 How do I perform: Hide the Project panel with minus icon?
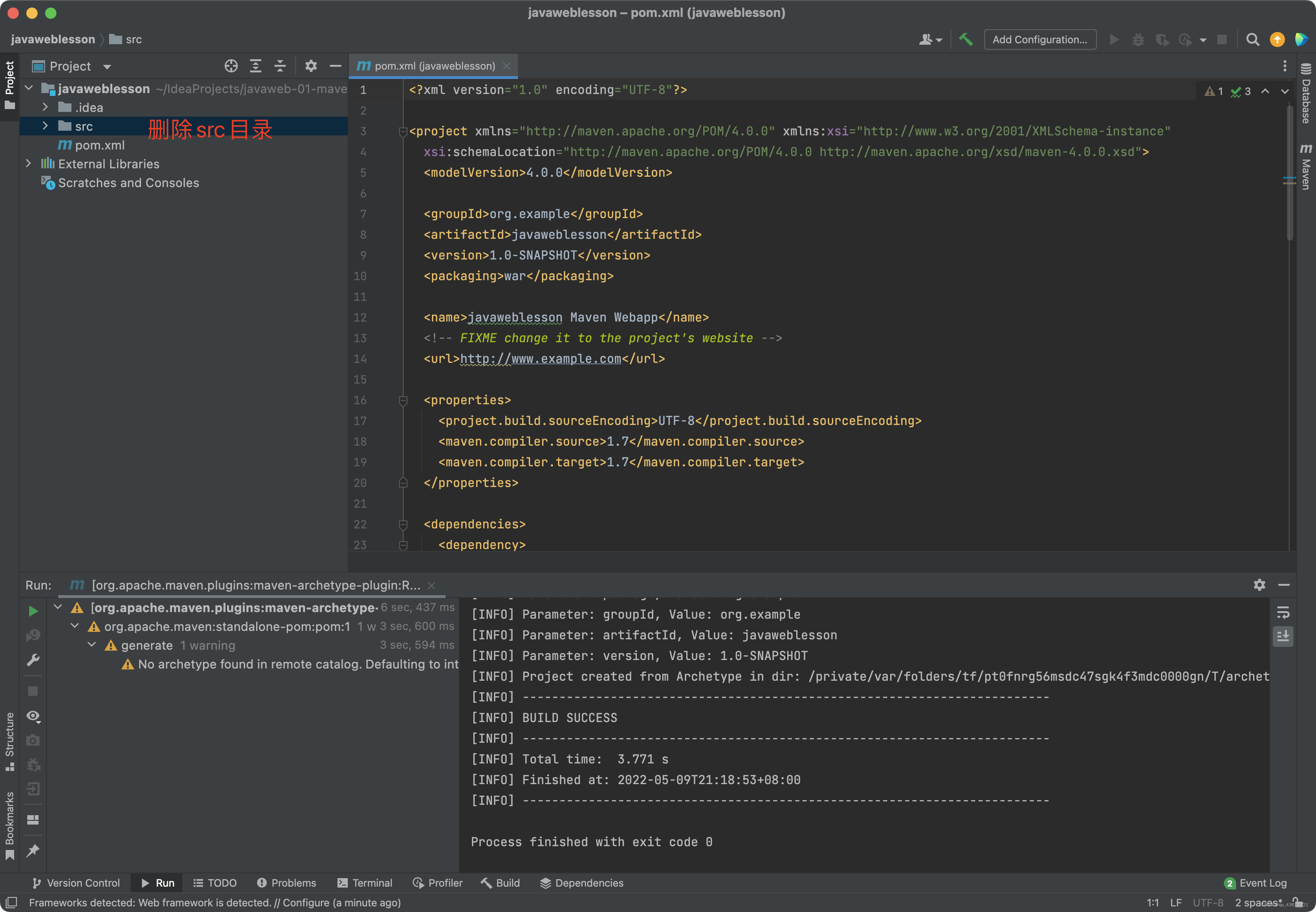[x=335, y=66]
